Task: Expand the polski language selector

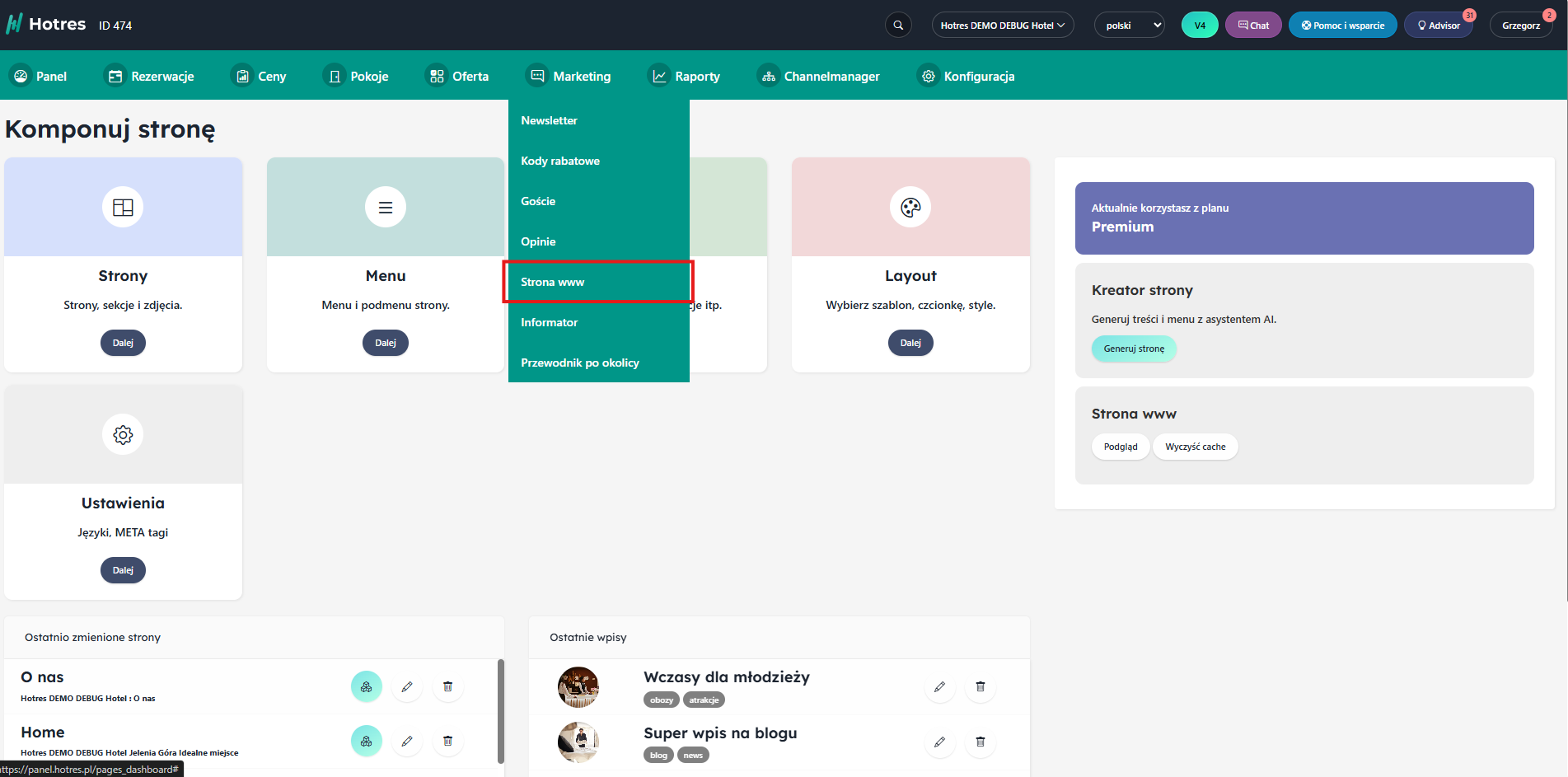Action: (x=1129, y=26)
